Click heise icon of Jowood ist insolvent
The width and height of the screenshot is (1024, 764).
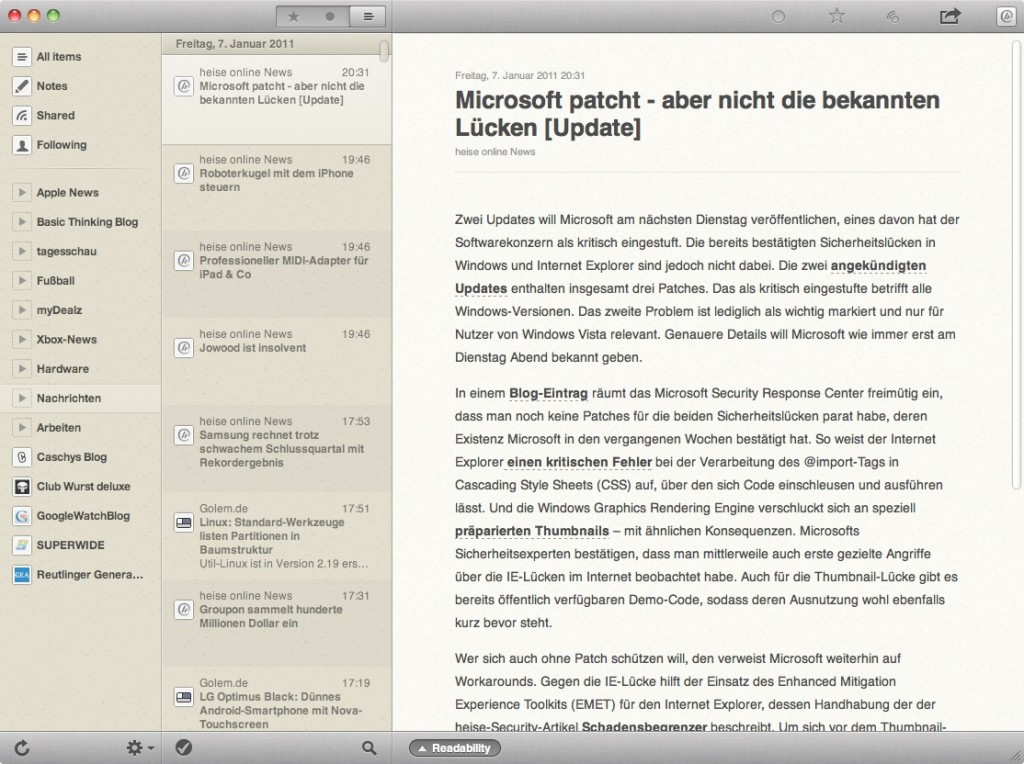click(184, 347)
